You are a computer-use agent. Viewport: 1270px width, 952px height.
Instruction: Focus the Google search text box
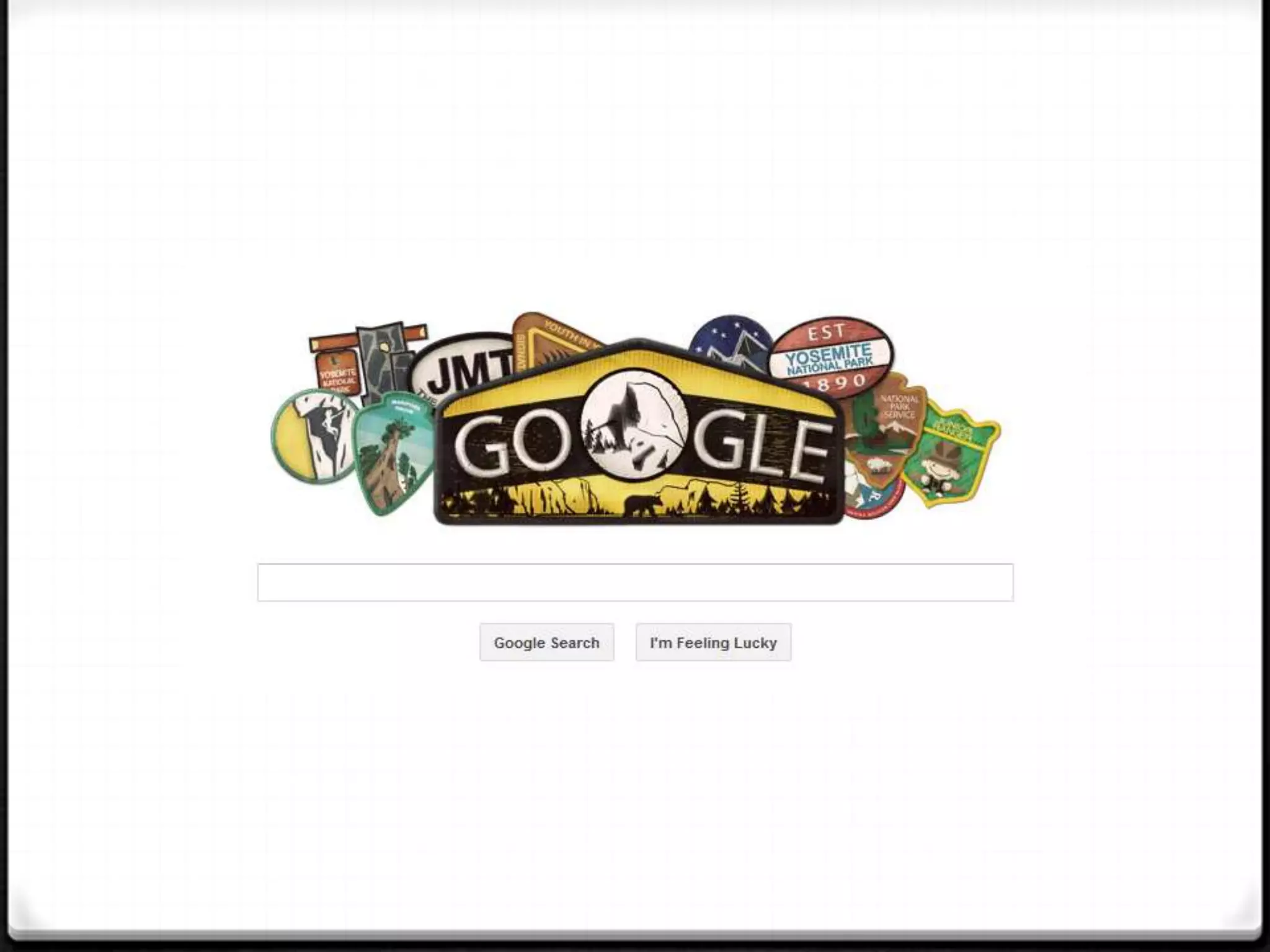click(x=635, y=582)
